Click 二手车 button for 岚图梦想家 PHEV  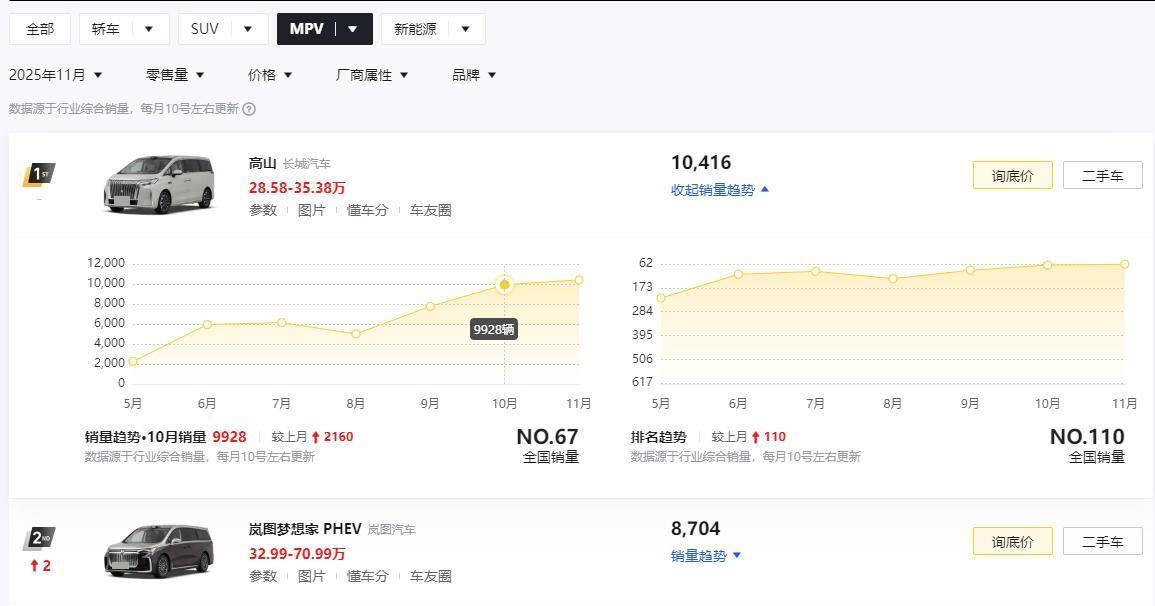1102,542
